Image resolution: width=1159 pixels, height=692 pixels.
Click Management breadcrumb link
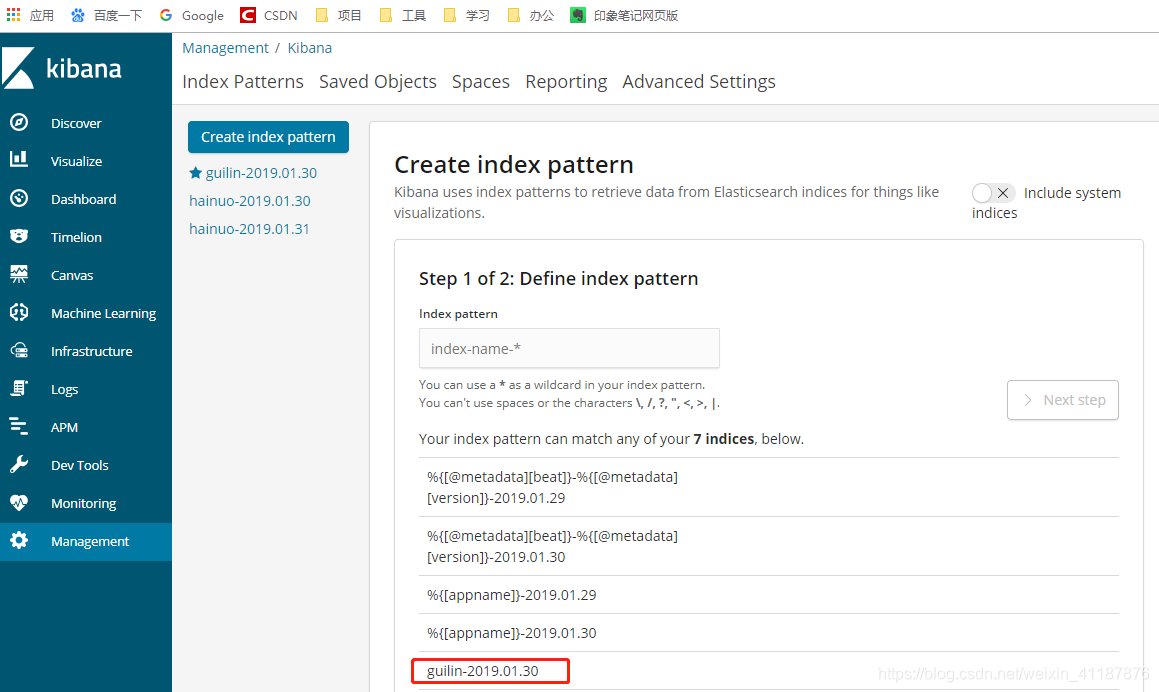(225, 47)
